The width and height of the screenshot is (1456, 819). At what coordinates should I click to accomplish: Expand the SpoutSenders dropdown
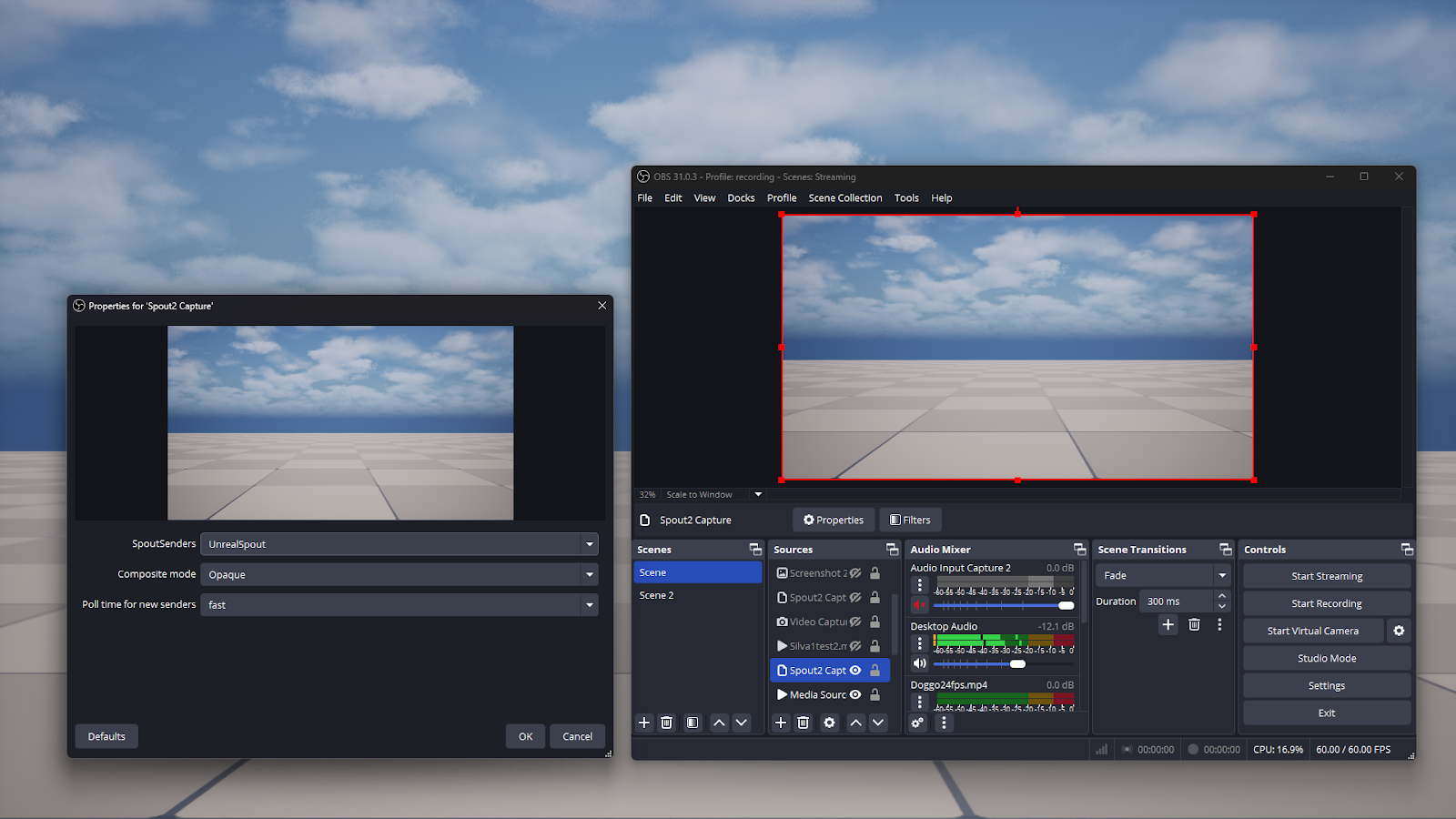tap(399, 544)
